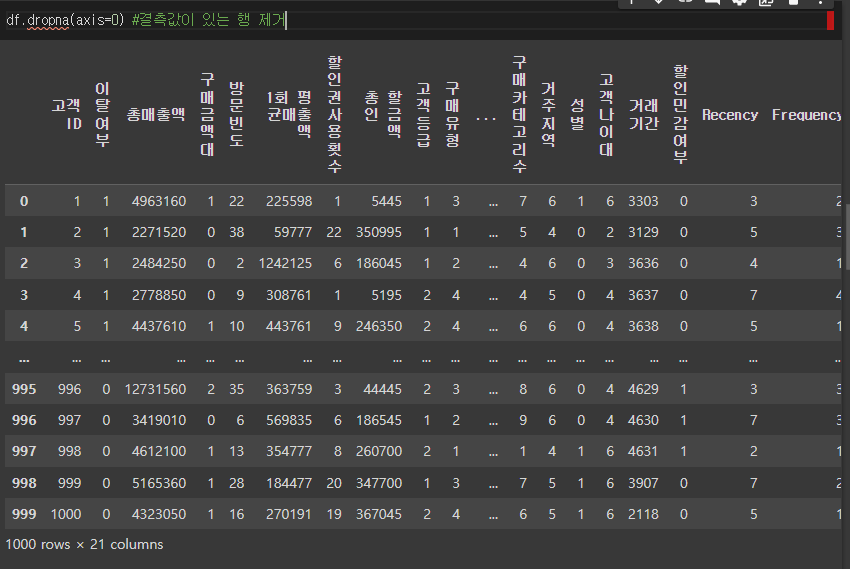Click the 총매출액 value 2778850
This screenshot has height=569, width=850.
point(159,295)
